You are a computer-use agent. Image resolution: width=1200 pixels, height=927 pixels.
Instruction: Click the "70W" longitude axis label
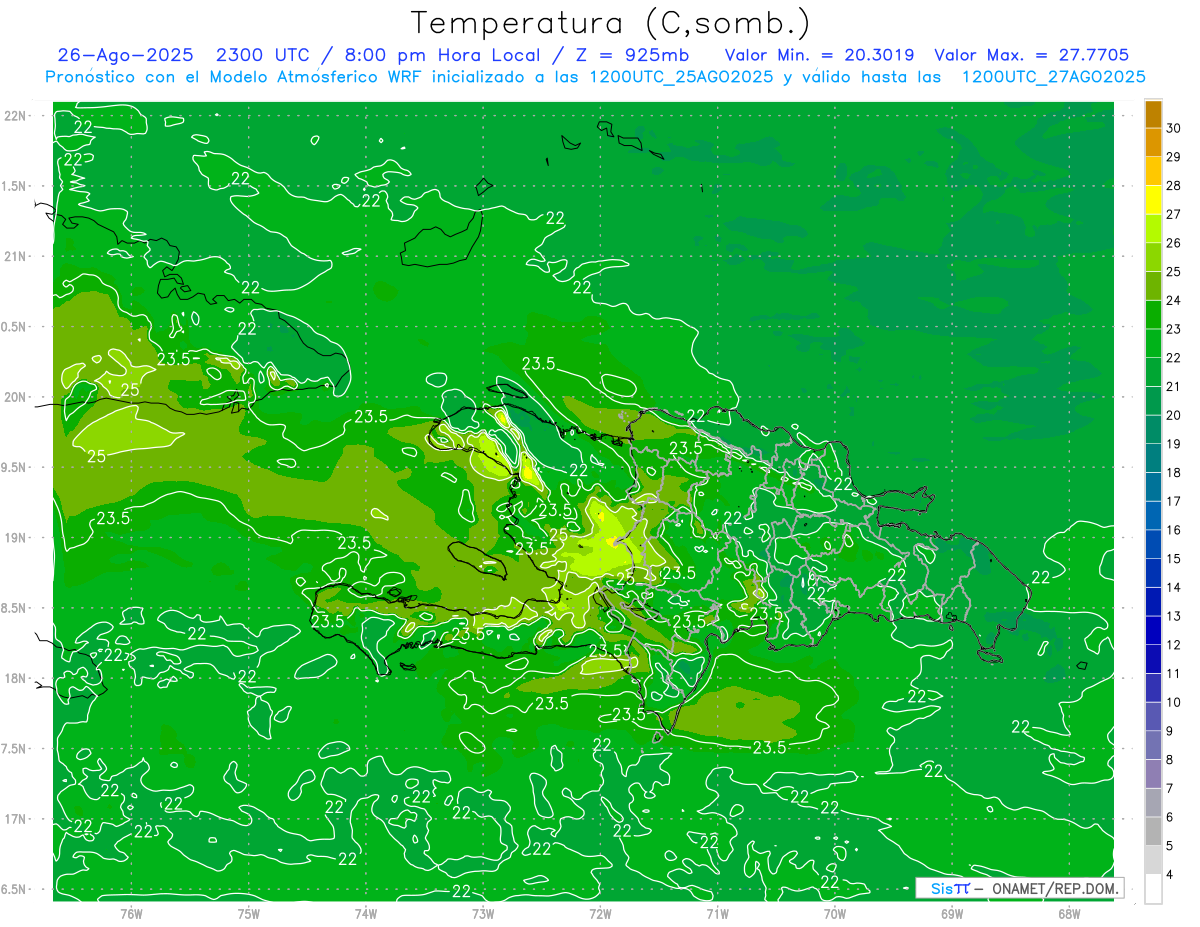point(834,914)
